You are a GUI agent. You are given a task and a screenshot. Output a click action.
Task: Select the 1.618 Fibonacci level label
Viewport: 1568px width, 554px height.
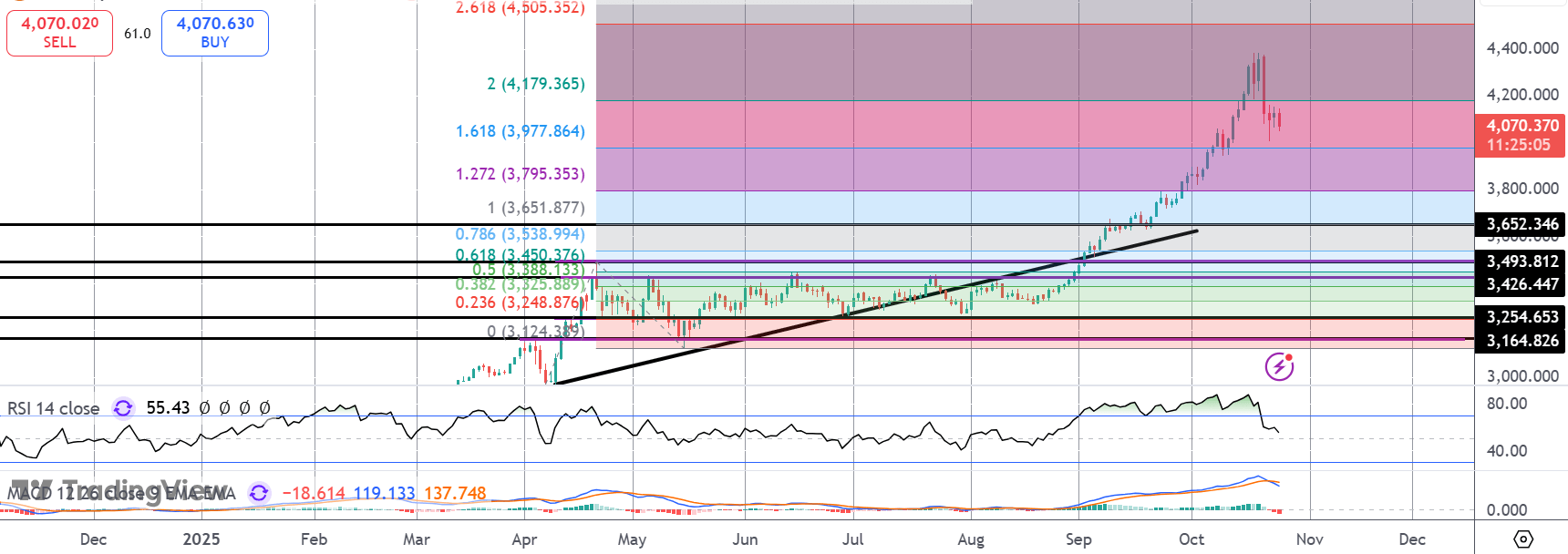pos(520,131)
